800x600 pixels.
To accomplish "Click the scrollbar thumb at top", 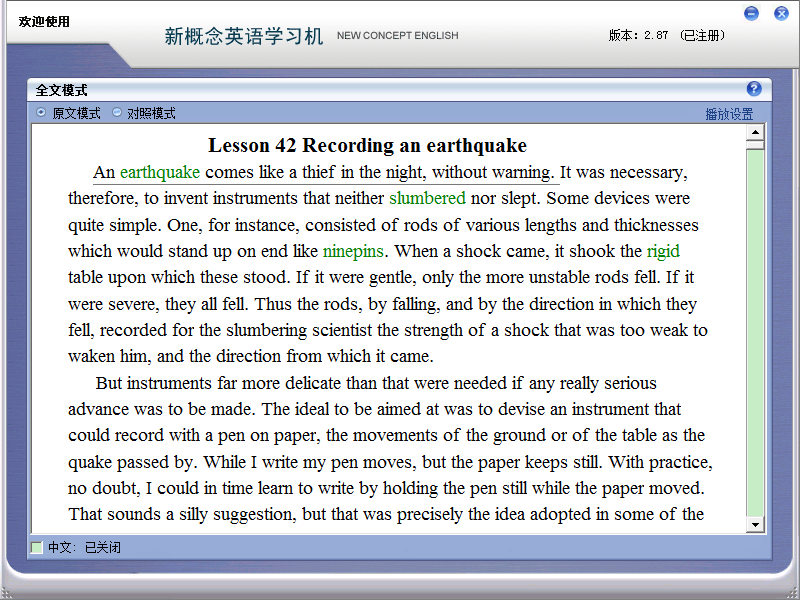I will click(x=755, y=145).
